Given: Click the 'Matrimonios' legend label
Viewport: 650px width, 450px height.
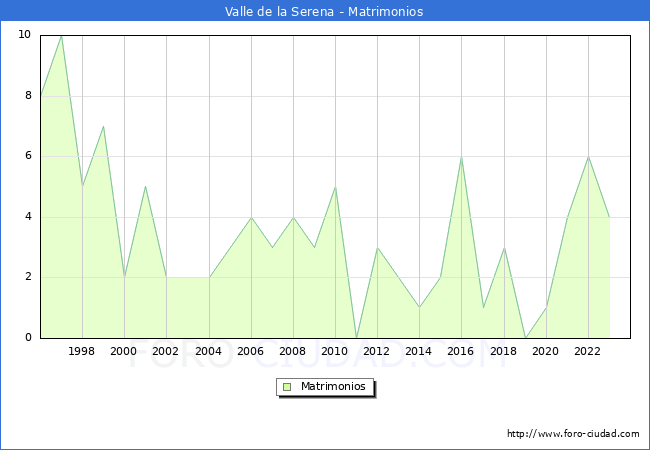Looking at the screenshot, I should pyautogui.click(x=333, y=386).
